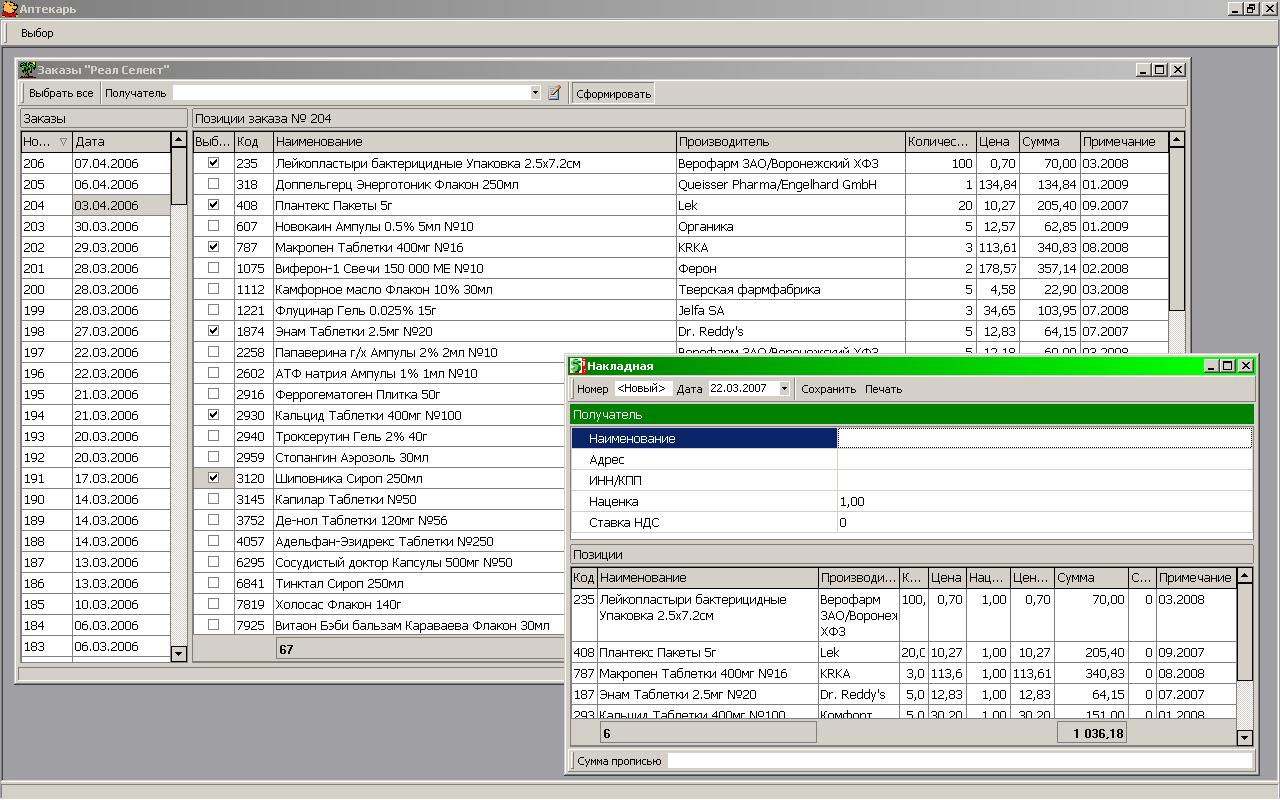Click Сохранить in the invoice toolbar
The image size is (1280, 800).
click(x=828, y=389)
